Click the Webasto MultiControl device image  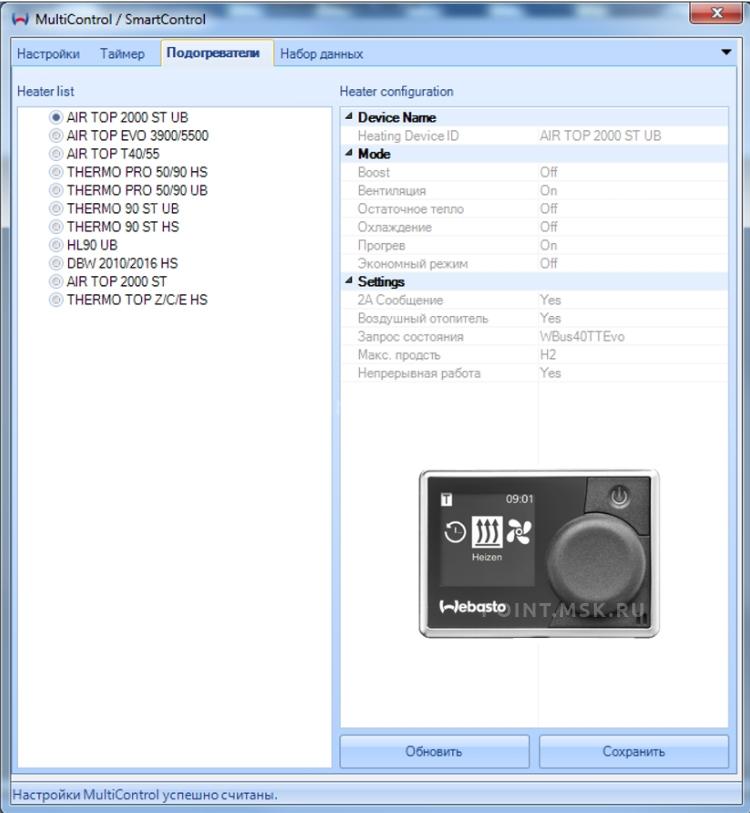539,554
